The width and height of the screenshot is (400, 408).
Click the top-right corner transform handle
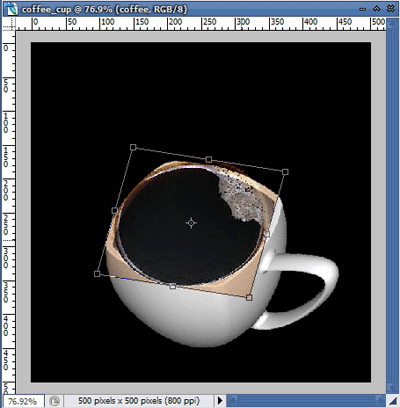285,172
